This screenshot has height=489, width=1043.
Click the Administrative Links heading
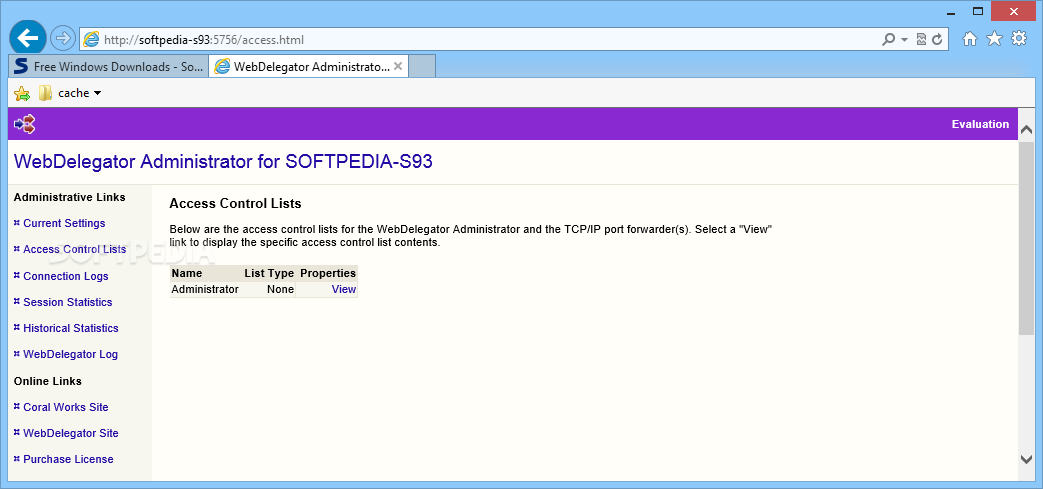(70, 198)
